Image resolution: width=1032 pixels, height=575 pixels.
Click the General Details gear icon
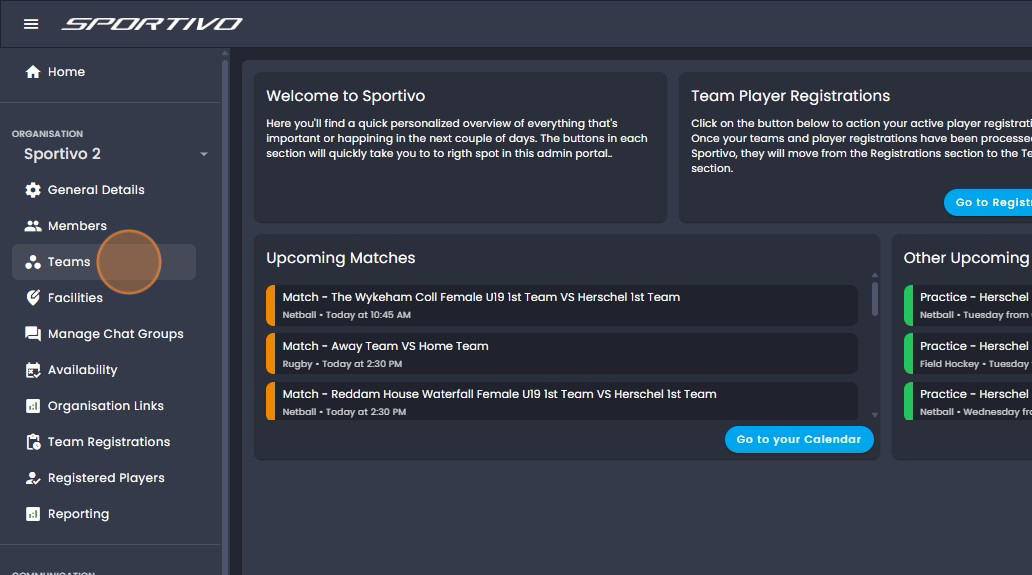click(x=33, y=190)
